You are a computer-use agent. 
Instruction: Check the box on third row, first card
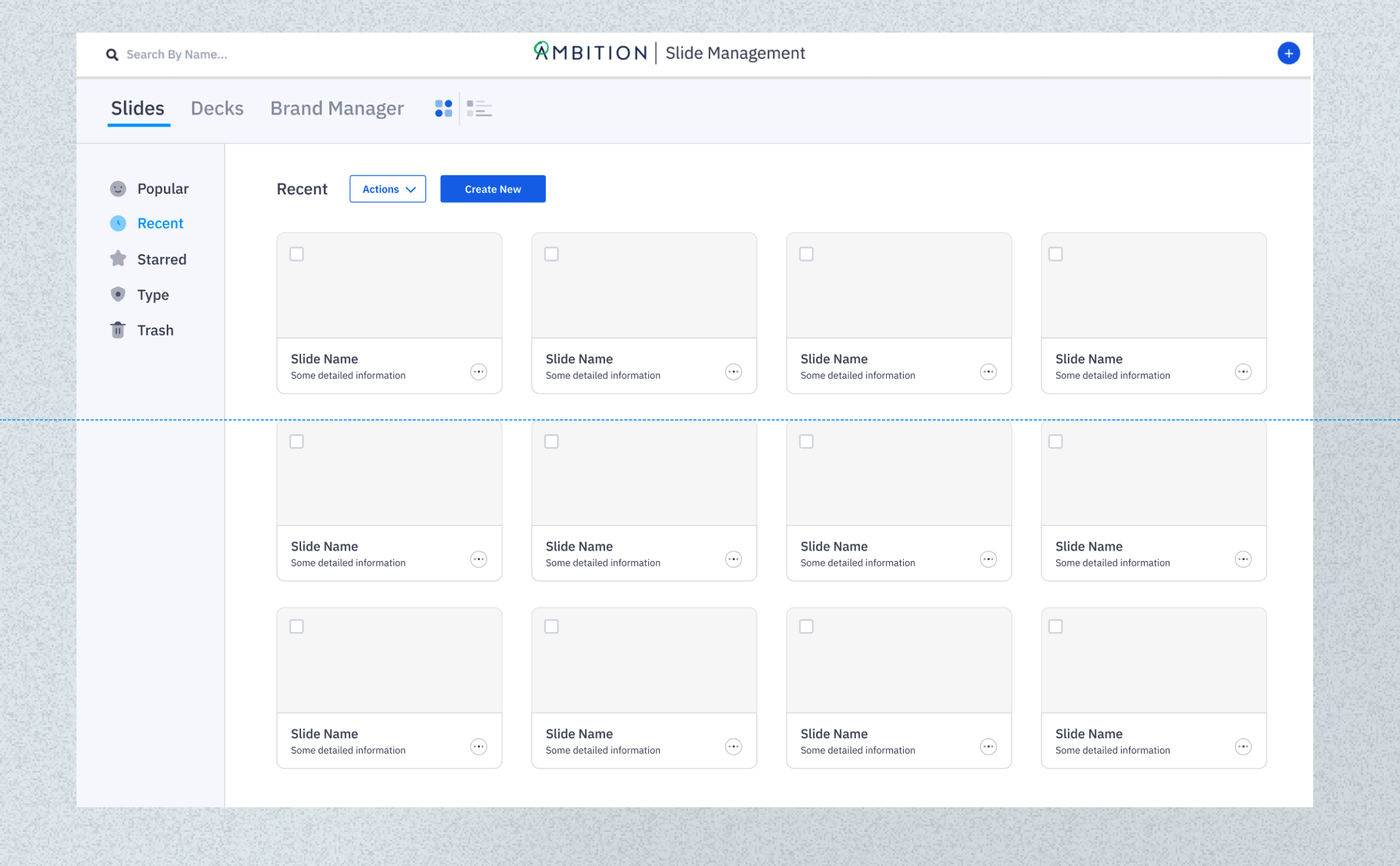[x=297, y=627]
